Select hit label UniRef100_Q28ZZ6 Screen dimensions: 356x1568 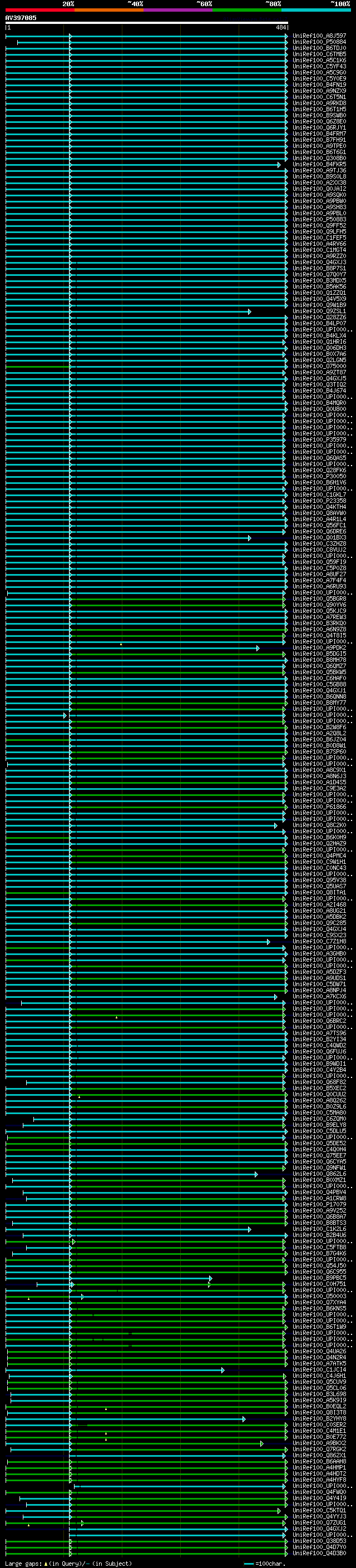coord(319,317)
